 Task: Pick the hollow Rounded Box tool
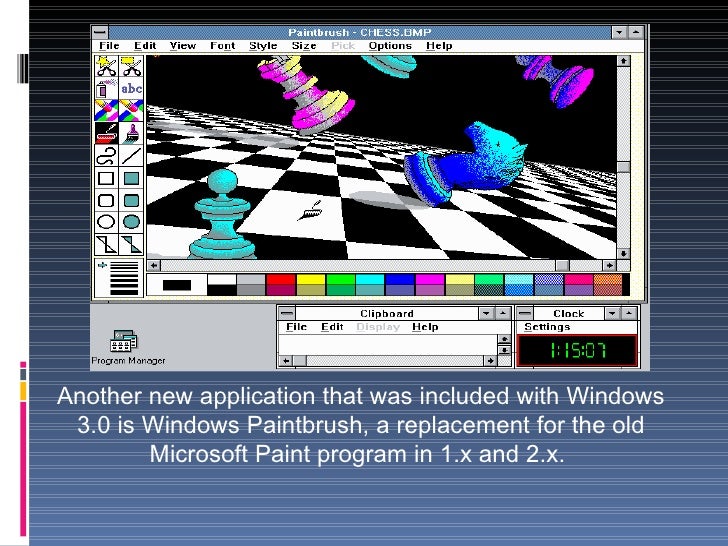tap(106, 200)
